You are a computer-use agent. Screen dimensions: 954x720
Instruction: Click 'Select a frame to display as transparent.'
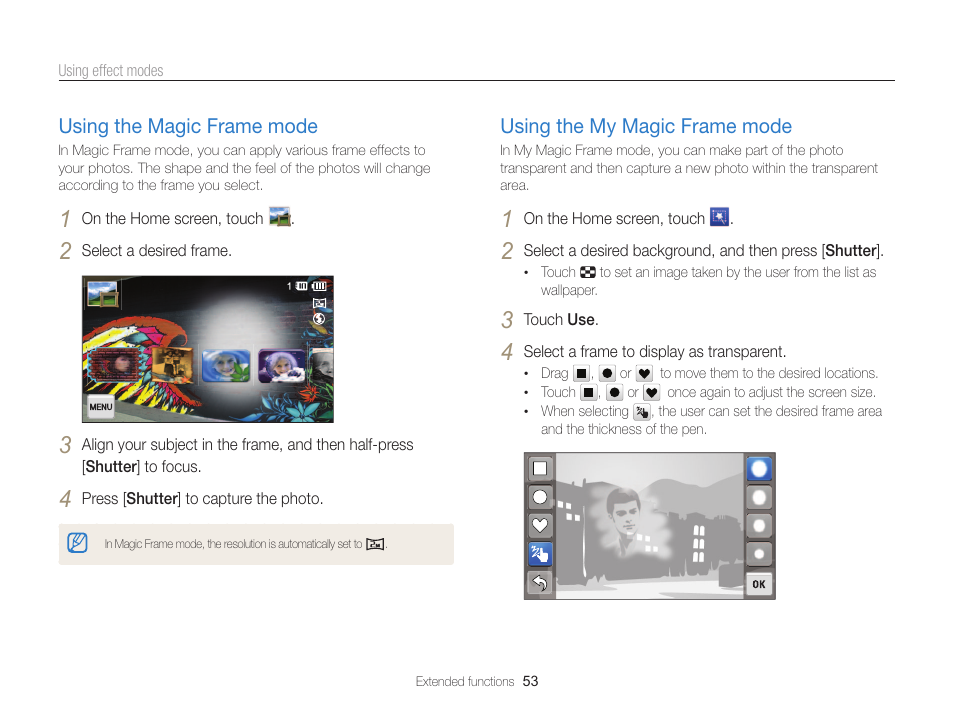(x=655, y=352)
